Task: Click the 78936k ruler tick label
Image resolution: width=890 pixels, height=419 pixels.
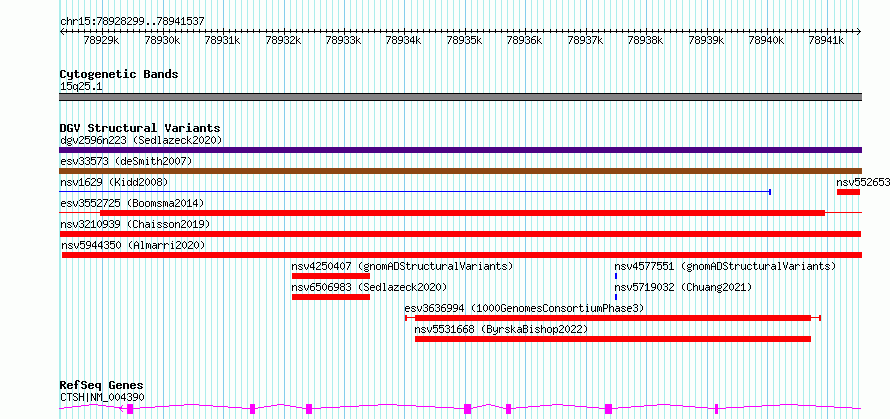Action: pyautogui.click(x=524, y=40)
